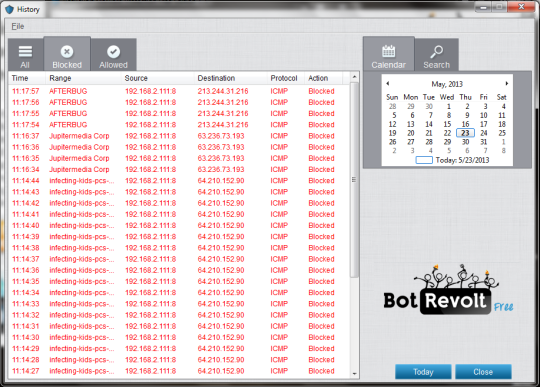540x387 pixels.
Task: Click source 192.168.2.111:8 in 11:14:42 row
Action: [150, 203]
